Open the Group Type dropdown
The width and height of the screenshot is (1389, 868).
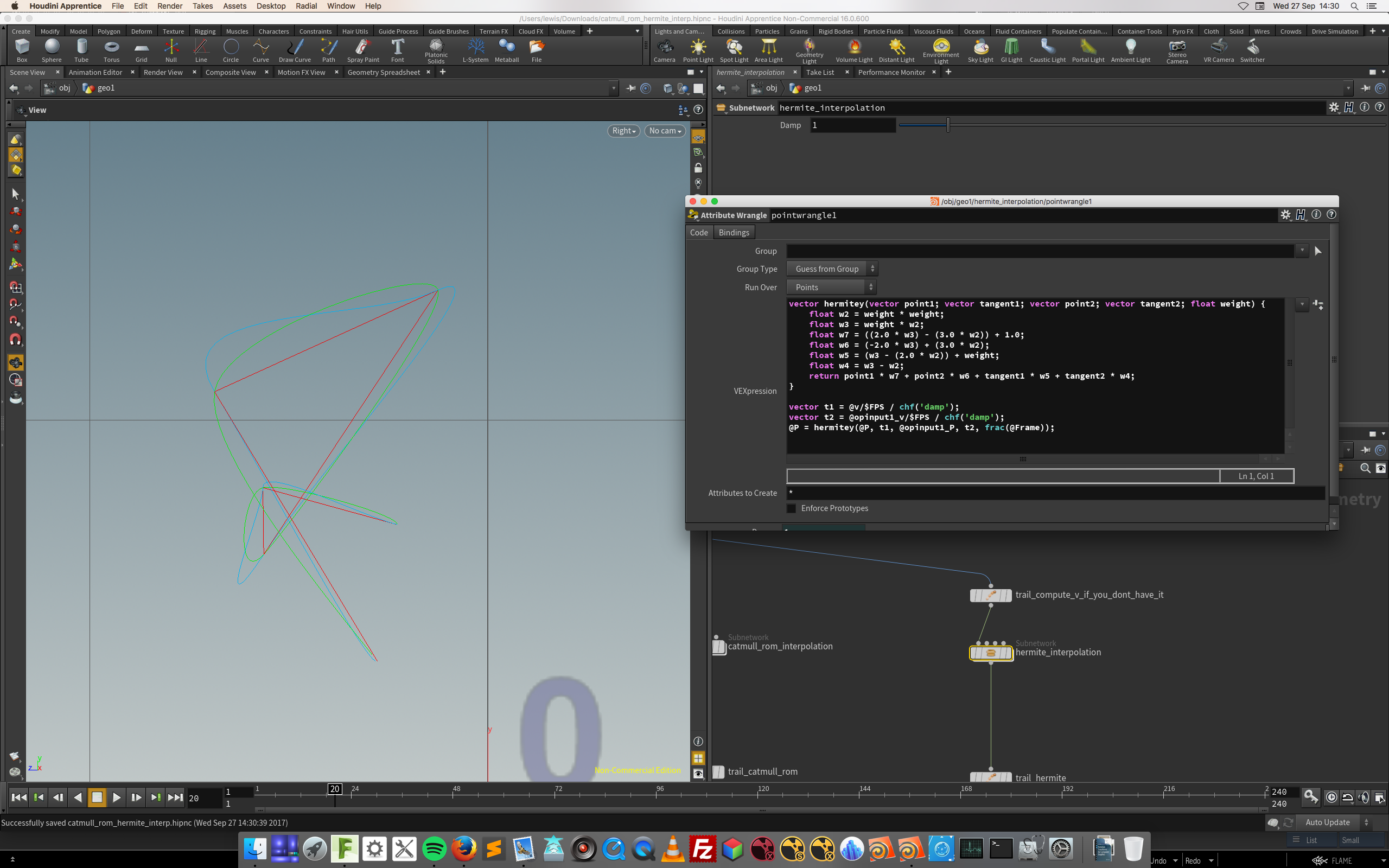(x=831, y=269)
